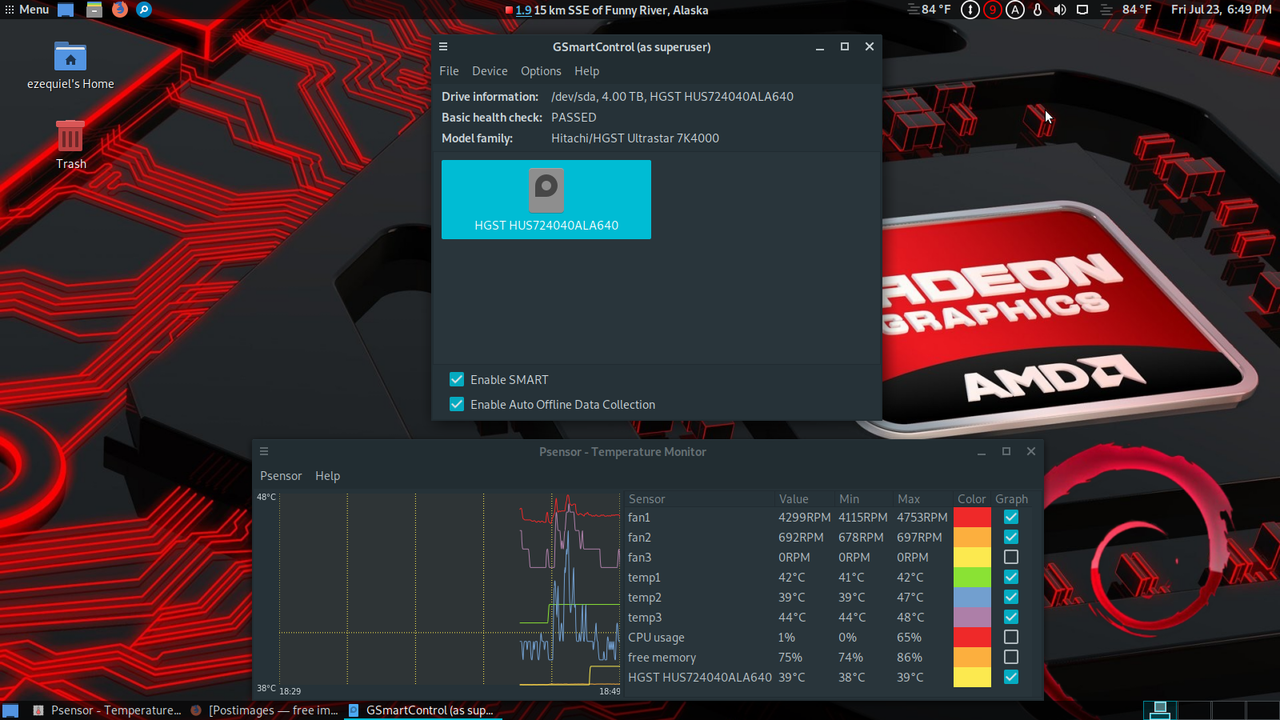Viewport: 1280px width, 720px height.
Task: Switch to Postimages browser window in taskbar
Action: (x=264, y=710)
